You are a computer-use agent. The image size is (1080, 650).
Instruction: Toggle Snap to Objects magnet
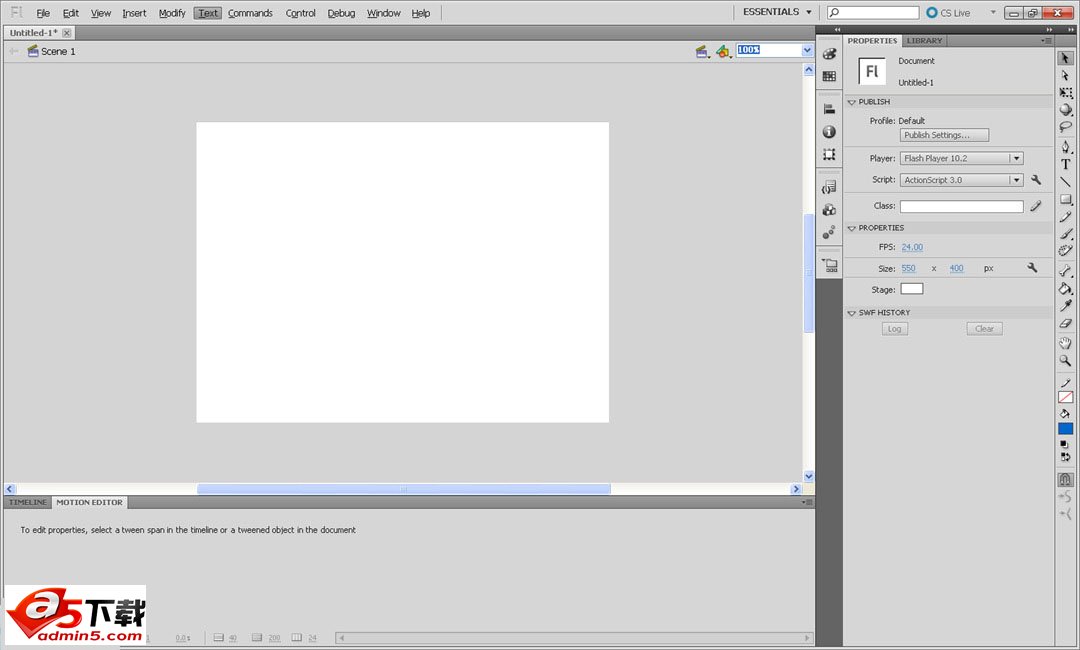coord(1066,480)
